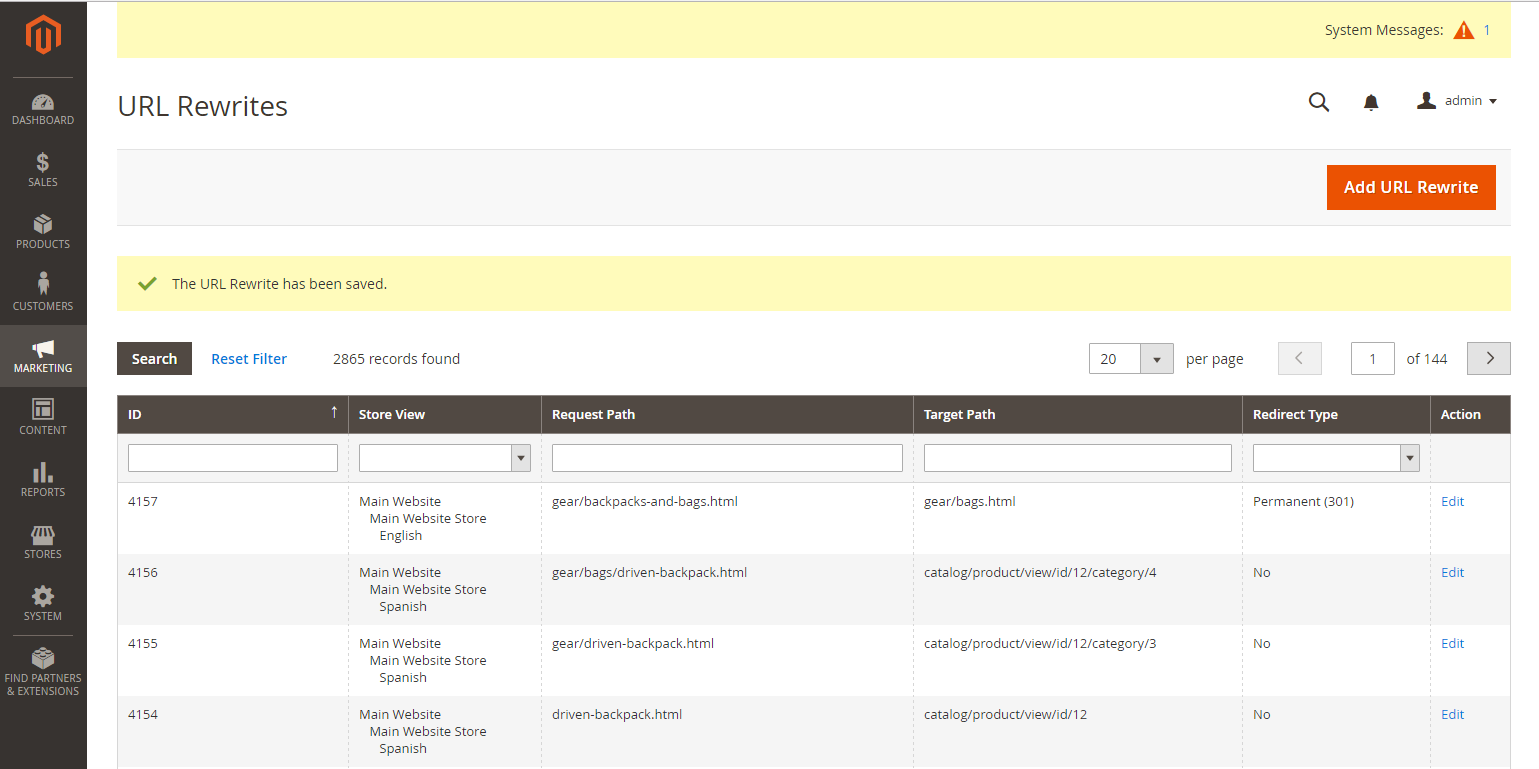Viewport: 1539px width, 769px height.
Task: Focus the ID filter field
Action: click(233, 458)
